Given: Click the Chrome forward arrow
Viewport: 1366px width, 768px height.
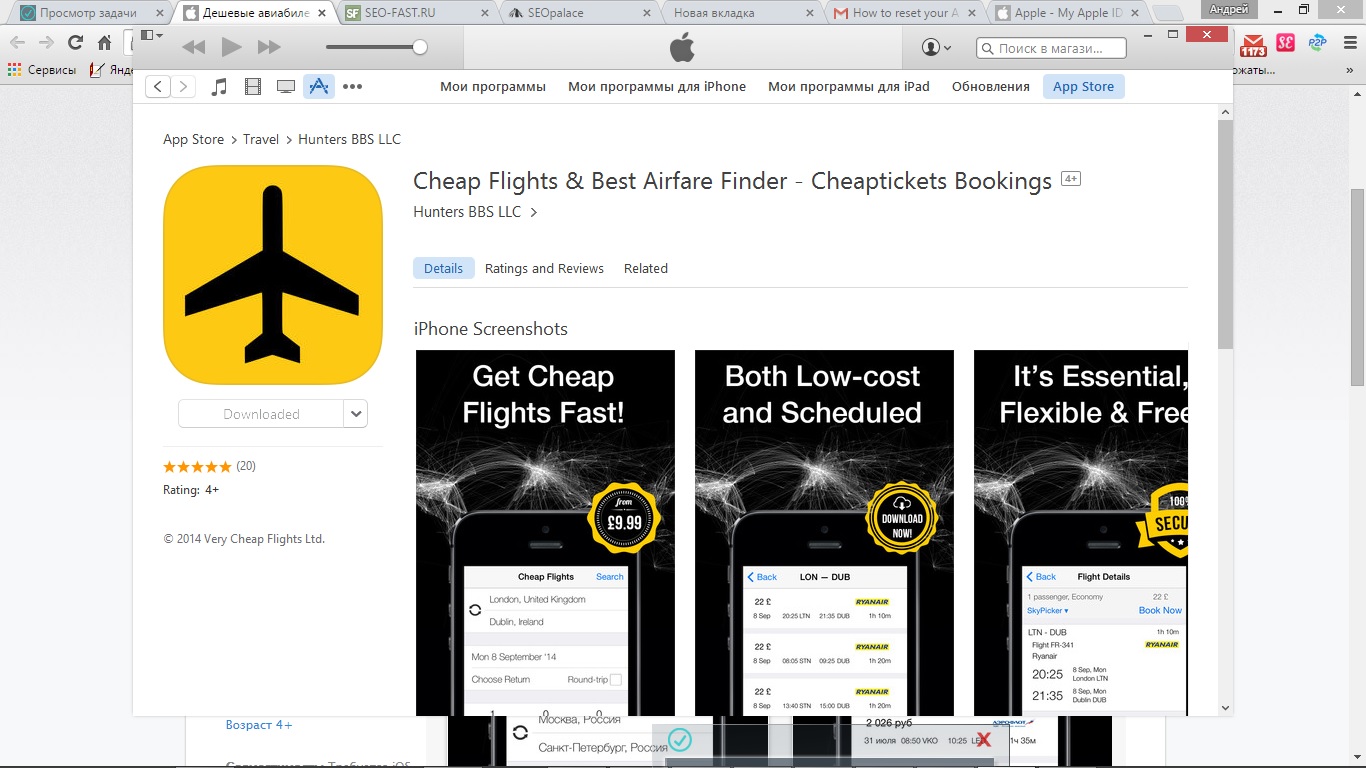Looking at the screenshot, I should [x=46, y=43].
